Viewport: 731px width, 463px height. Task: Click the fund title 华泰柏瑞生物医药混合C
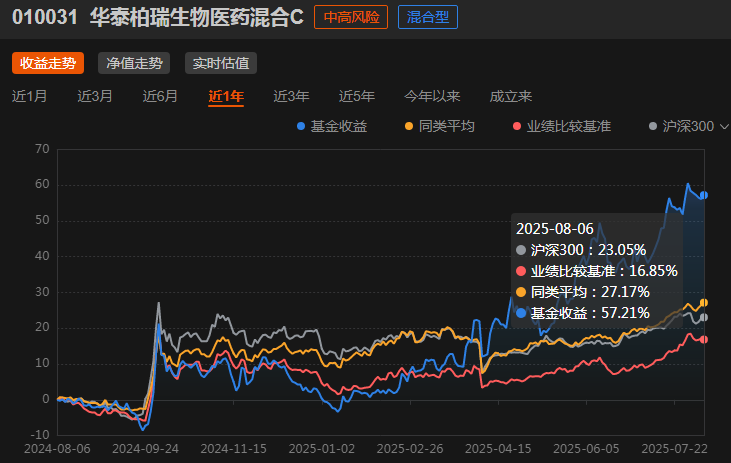tap(196, 17)
